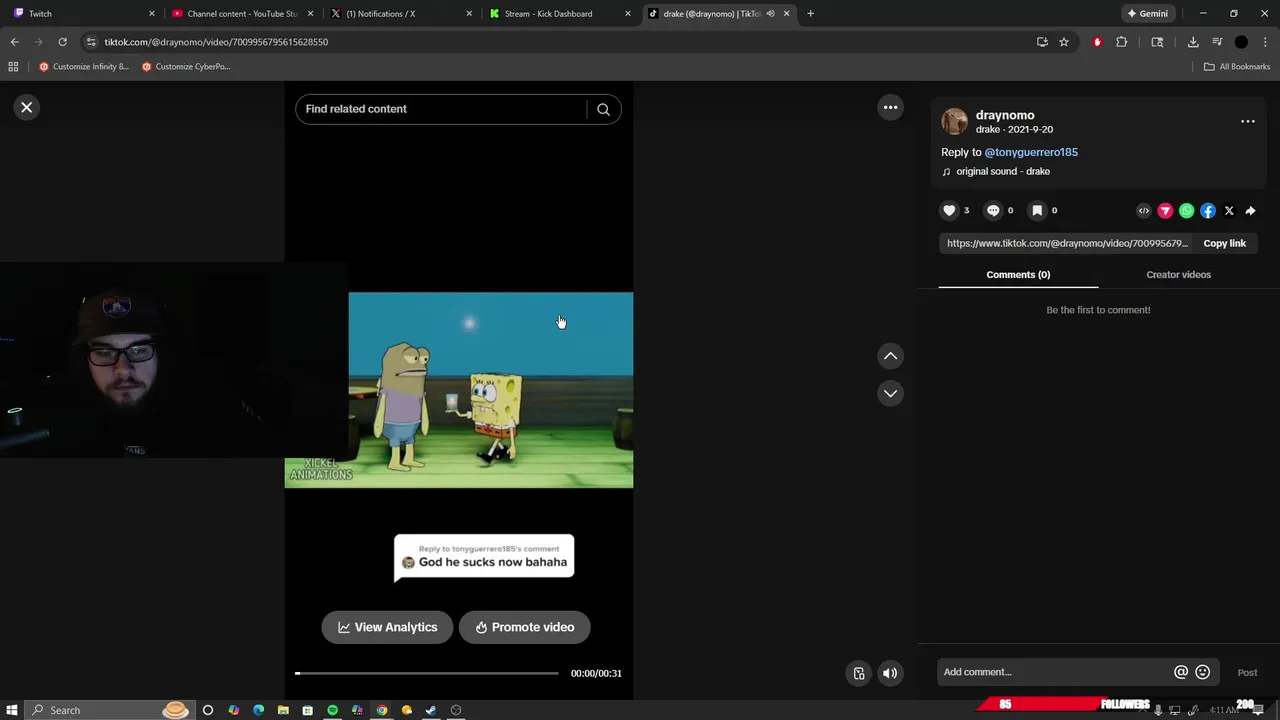Open the media controls icon in toolbar
Image resolution: width=1280 pixels, height=720 pixels.
[x=1217, y=42]
